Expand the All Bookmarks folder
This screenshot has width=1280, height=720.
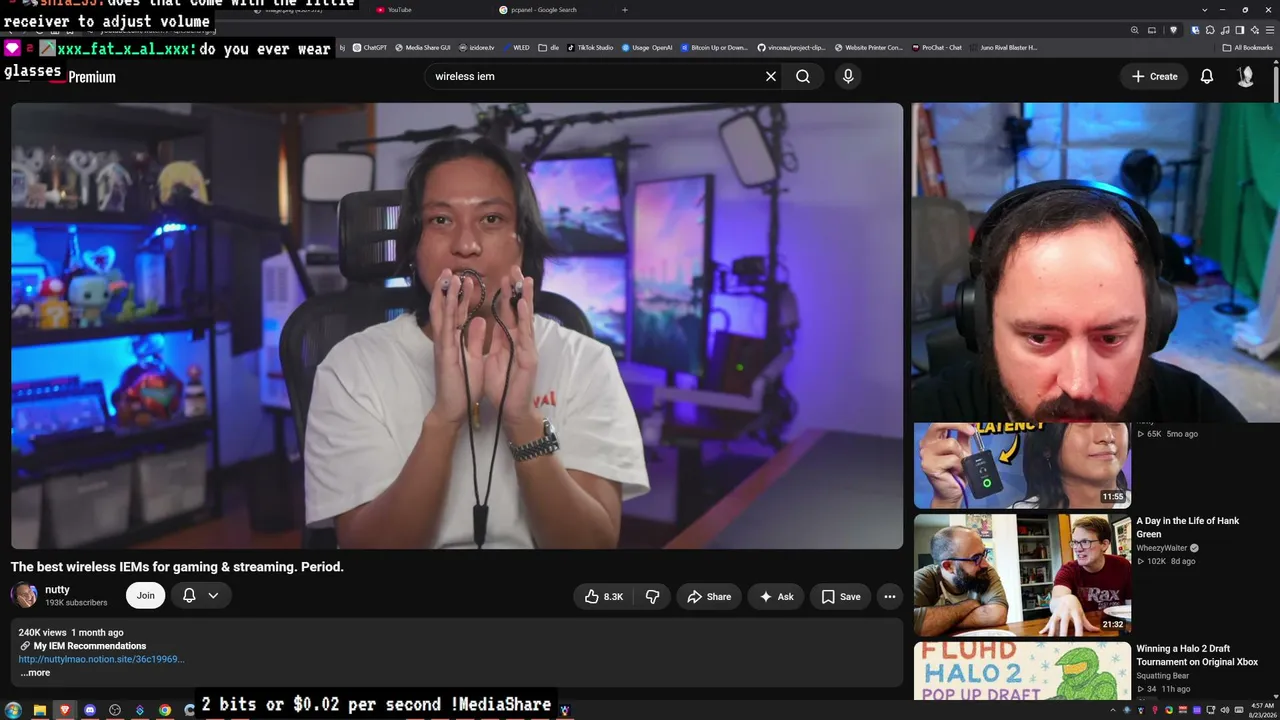(x=1248, y=47)
